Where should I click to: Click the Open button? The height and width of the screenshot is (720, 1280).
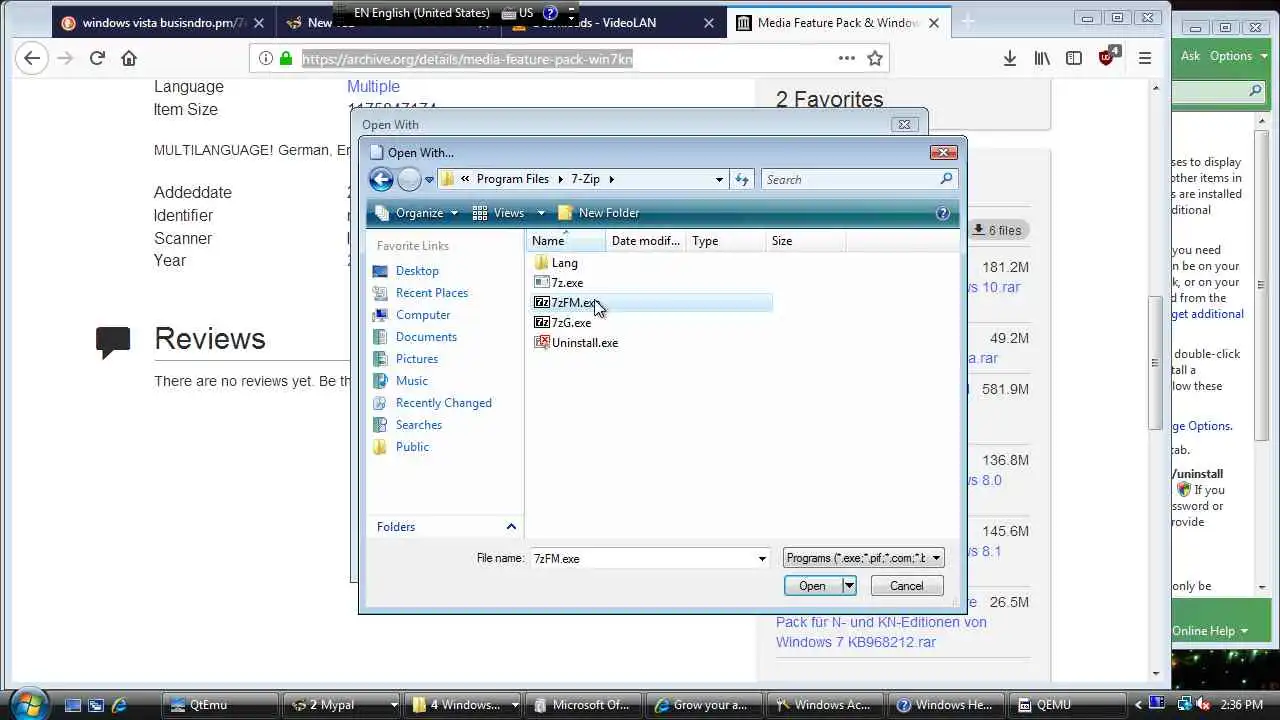click(x=813, y=586)
